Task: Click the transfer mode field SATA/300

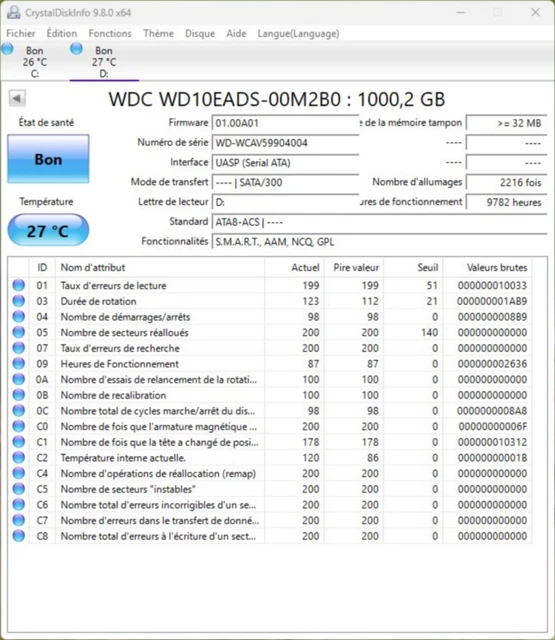Action: point(285,182)
